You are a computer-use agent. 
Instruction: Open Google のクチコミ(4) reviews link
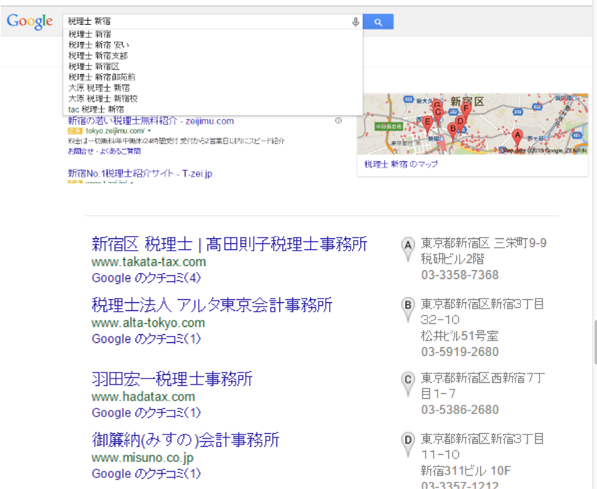click(x=146, y=278)
